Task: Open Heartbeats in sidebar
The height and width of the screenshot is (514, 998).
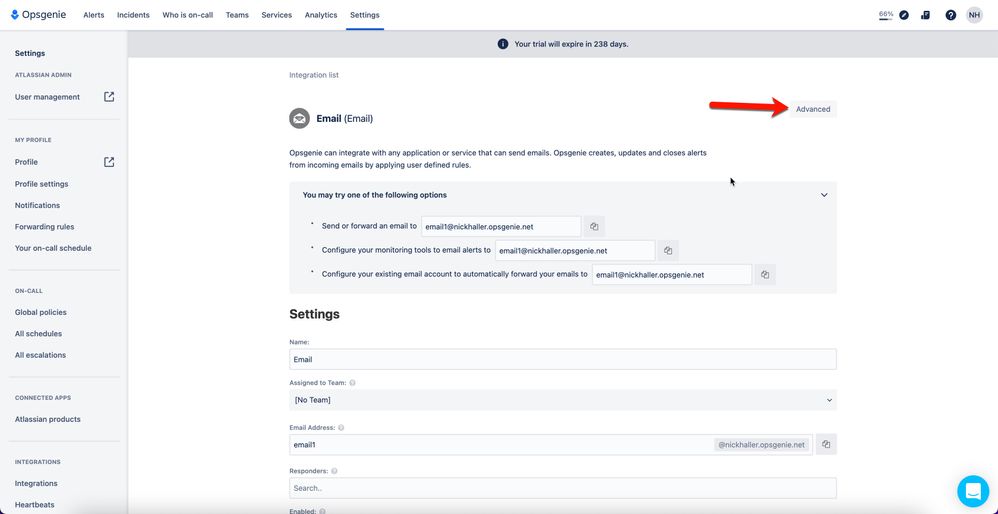Action: coord(34,504)
